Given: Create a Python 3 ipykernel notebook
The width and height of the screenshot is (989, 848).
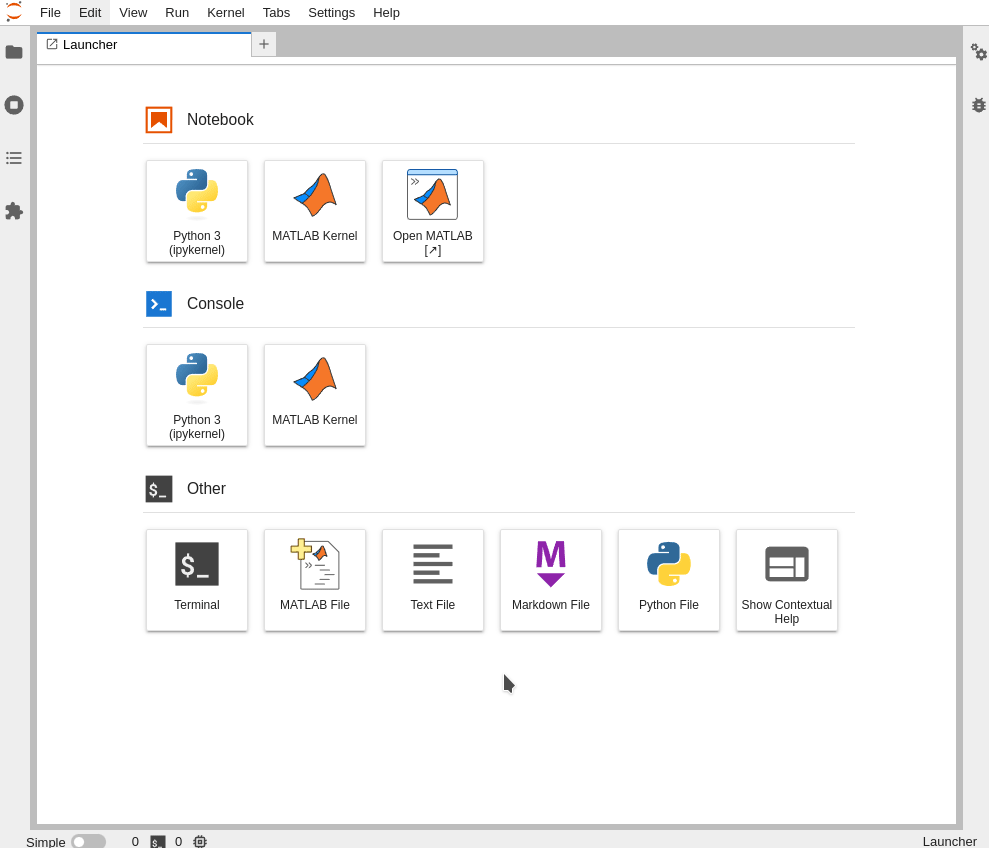Looking at the screenshot, I should pyautogui.click(x=196, y=210).
